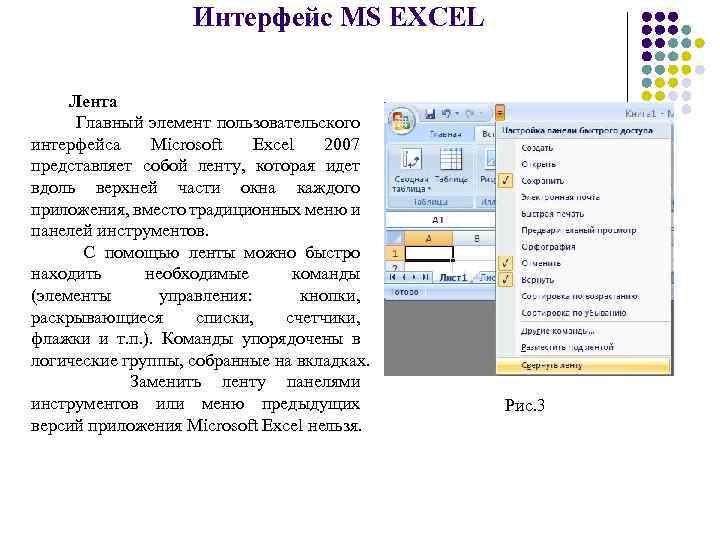Toggle the Quick Access Toolbar customize arrow

500,113
